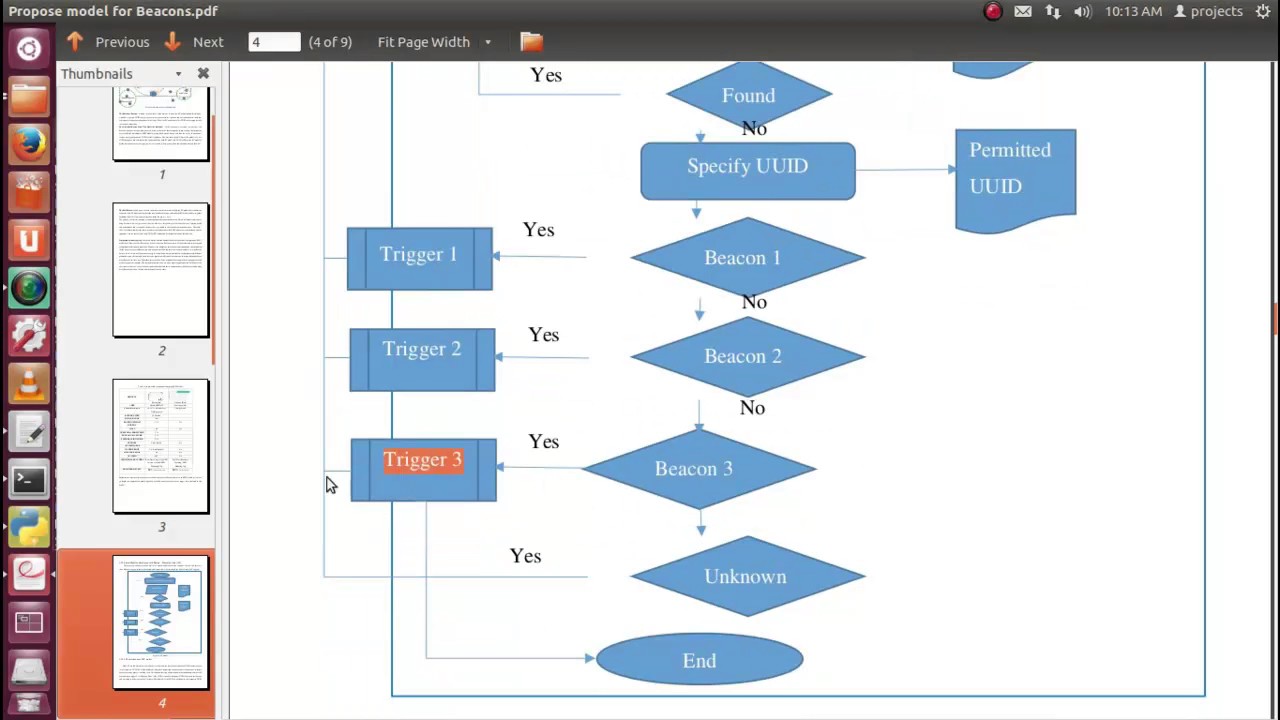Select page 2 thumbnail
1280x720 pixels.
pos(161,270)
